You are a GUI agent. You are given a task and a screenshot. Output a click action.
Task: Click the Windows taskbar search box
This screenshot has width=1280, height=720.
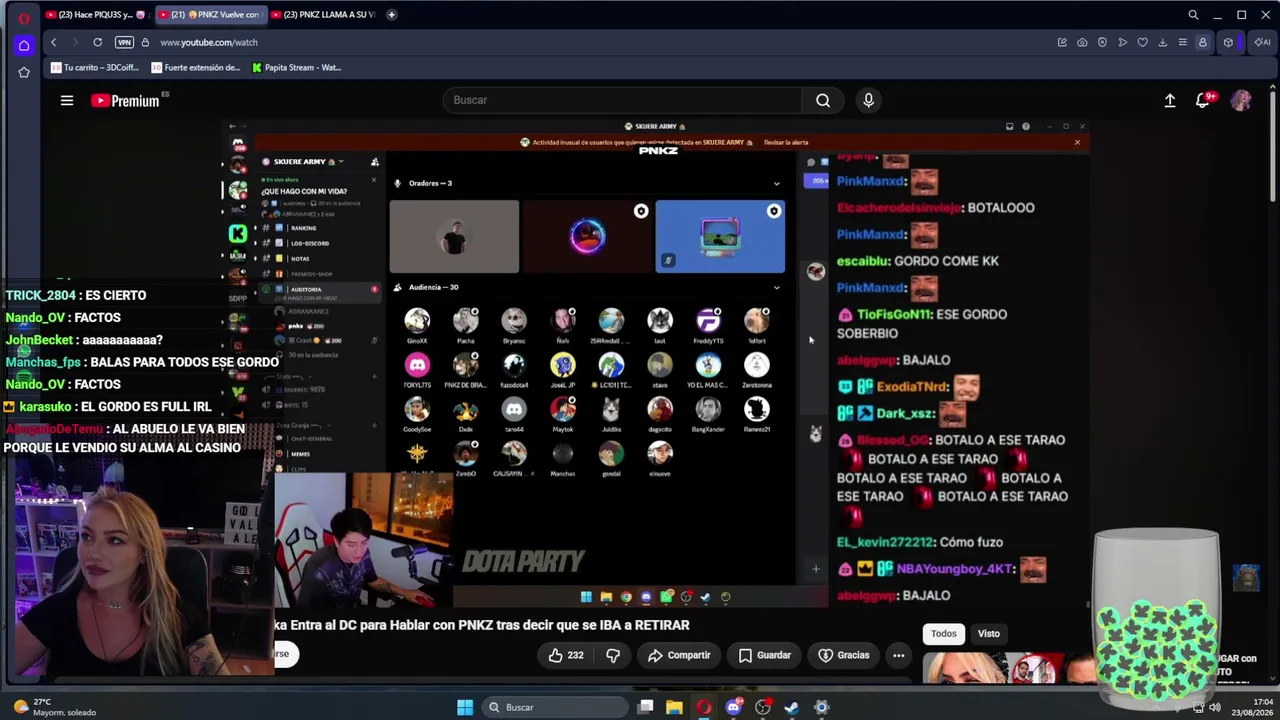(x=556, y=707)
